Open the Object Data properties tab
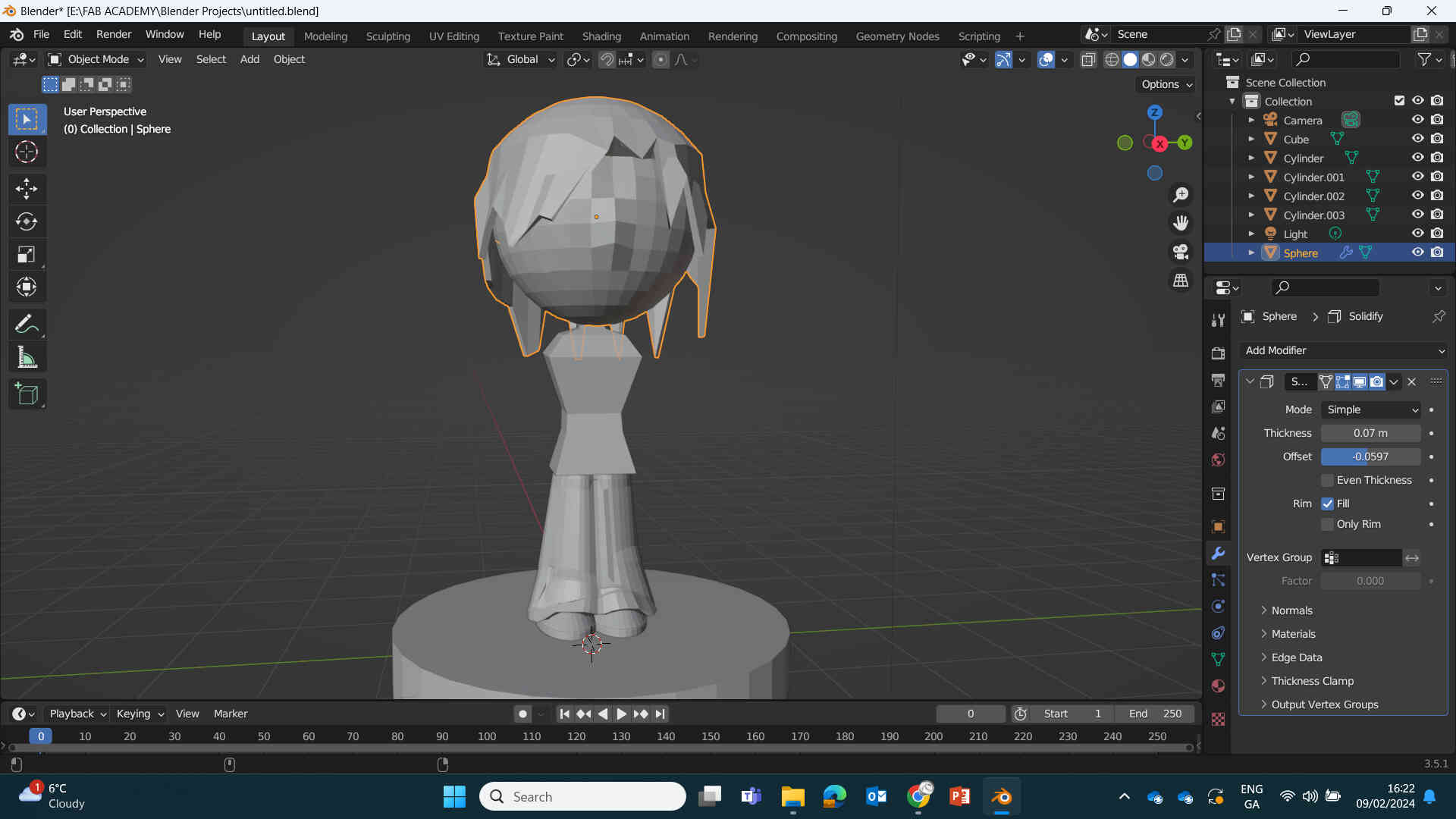 click(1218, 659)
